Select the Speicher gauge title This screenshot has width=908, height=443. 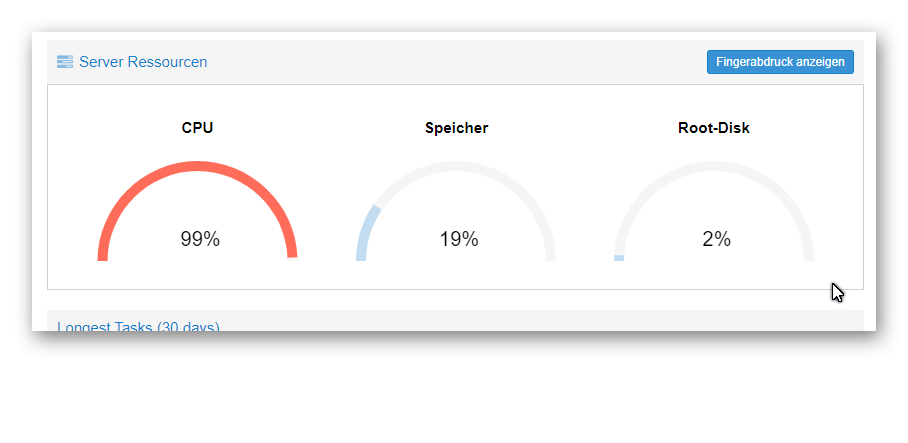pyautogui.click(x=456, y=128)
